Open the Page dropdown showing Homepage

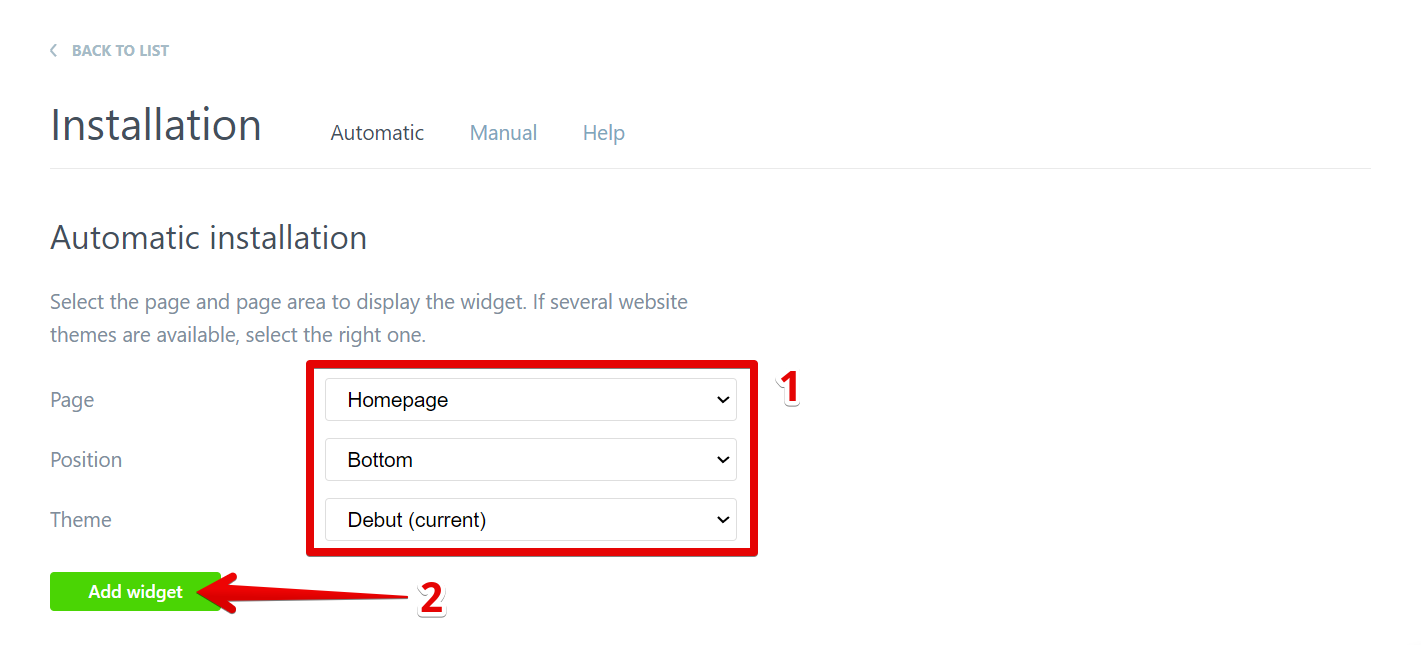click(530, 399)
